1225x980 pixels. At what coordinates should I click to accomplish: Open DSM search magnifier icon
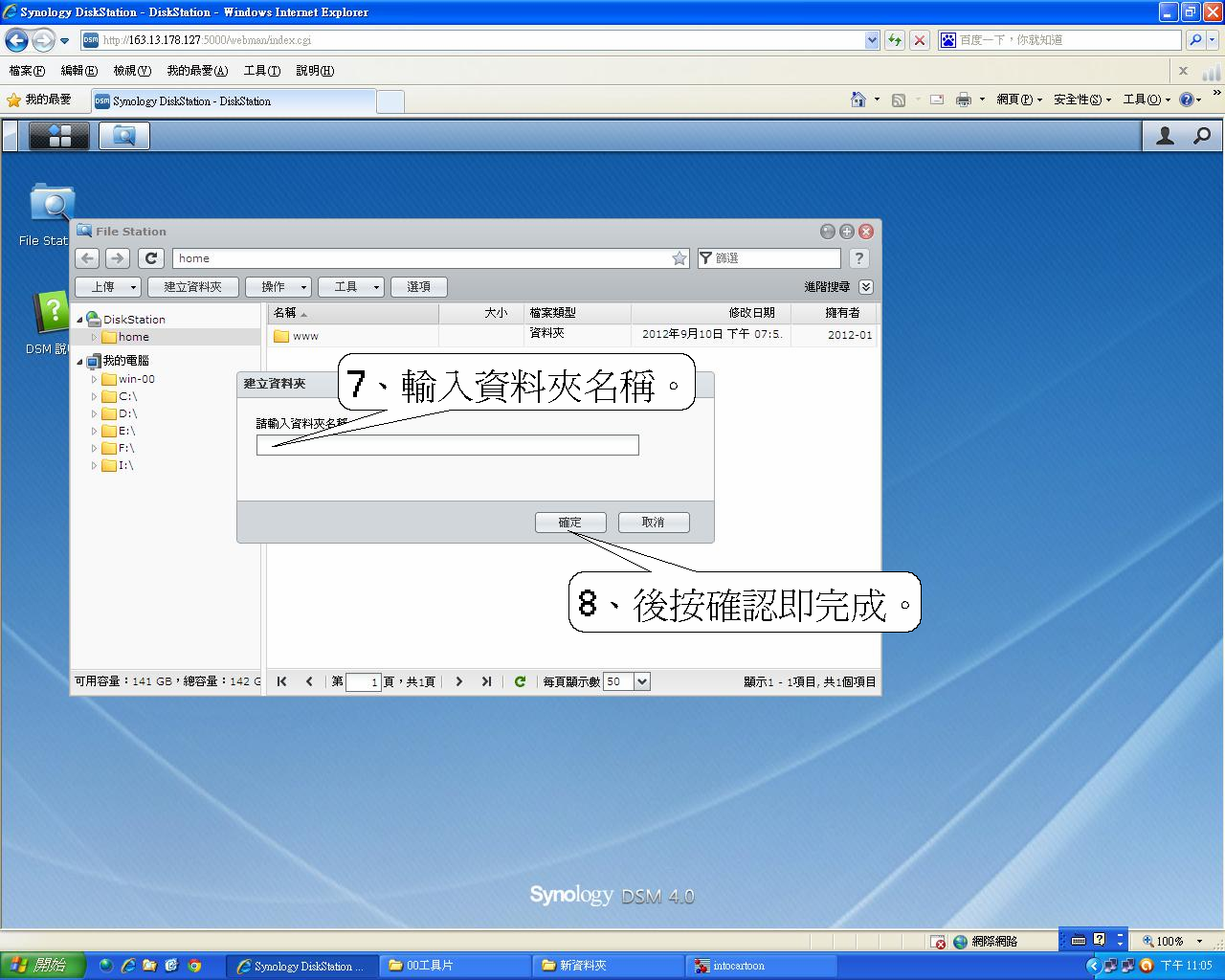click(1202, 136)
